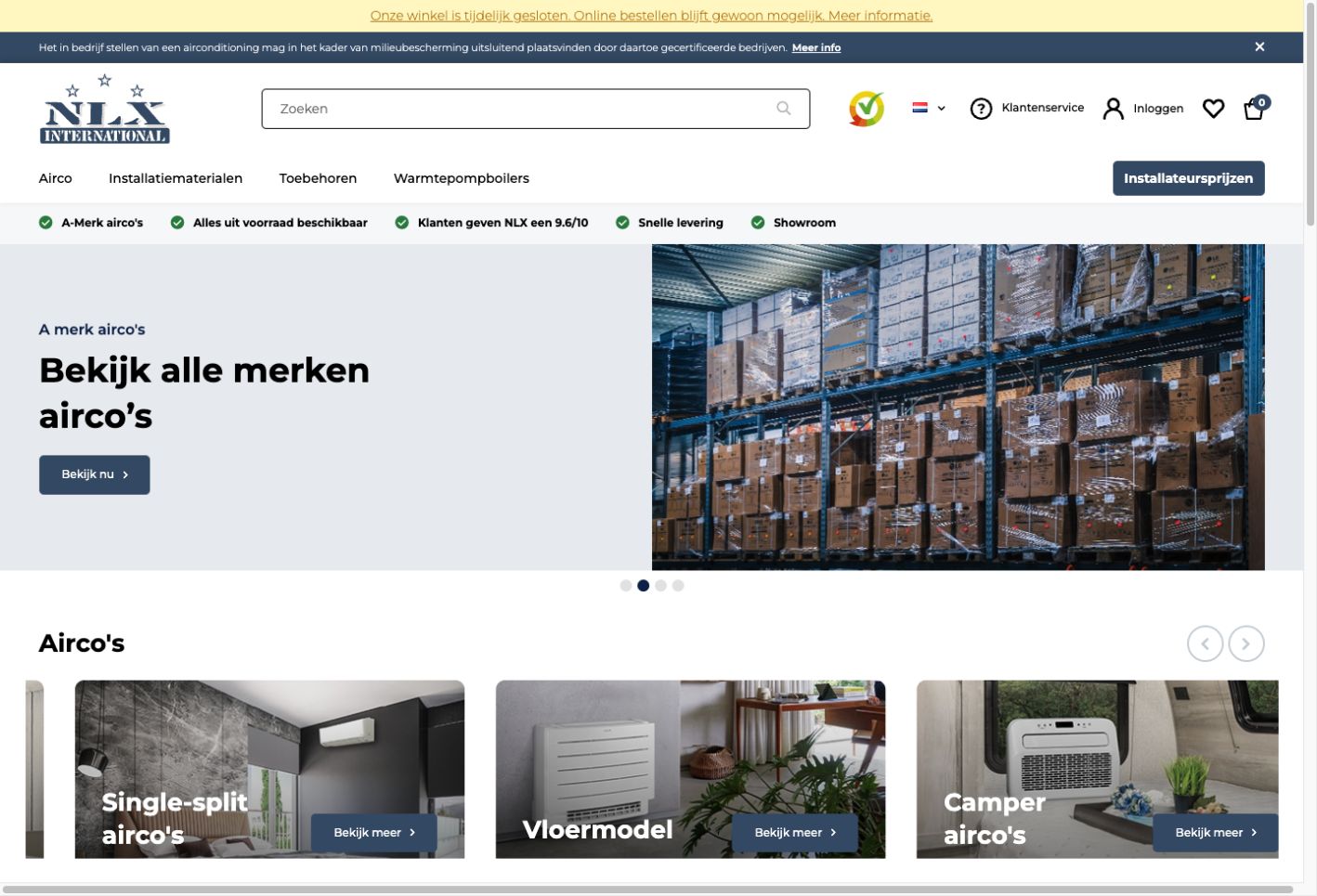Click Bekijk meer on Camper airco's
Screen dimensions: 1317x896
coord(1216,833)
